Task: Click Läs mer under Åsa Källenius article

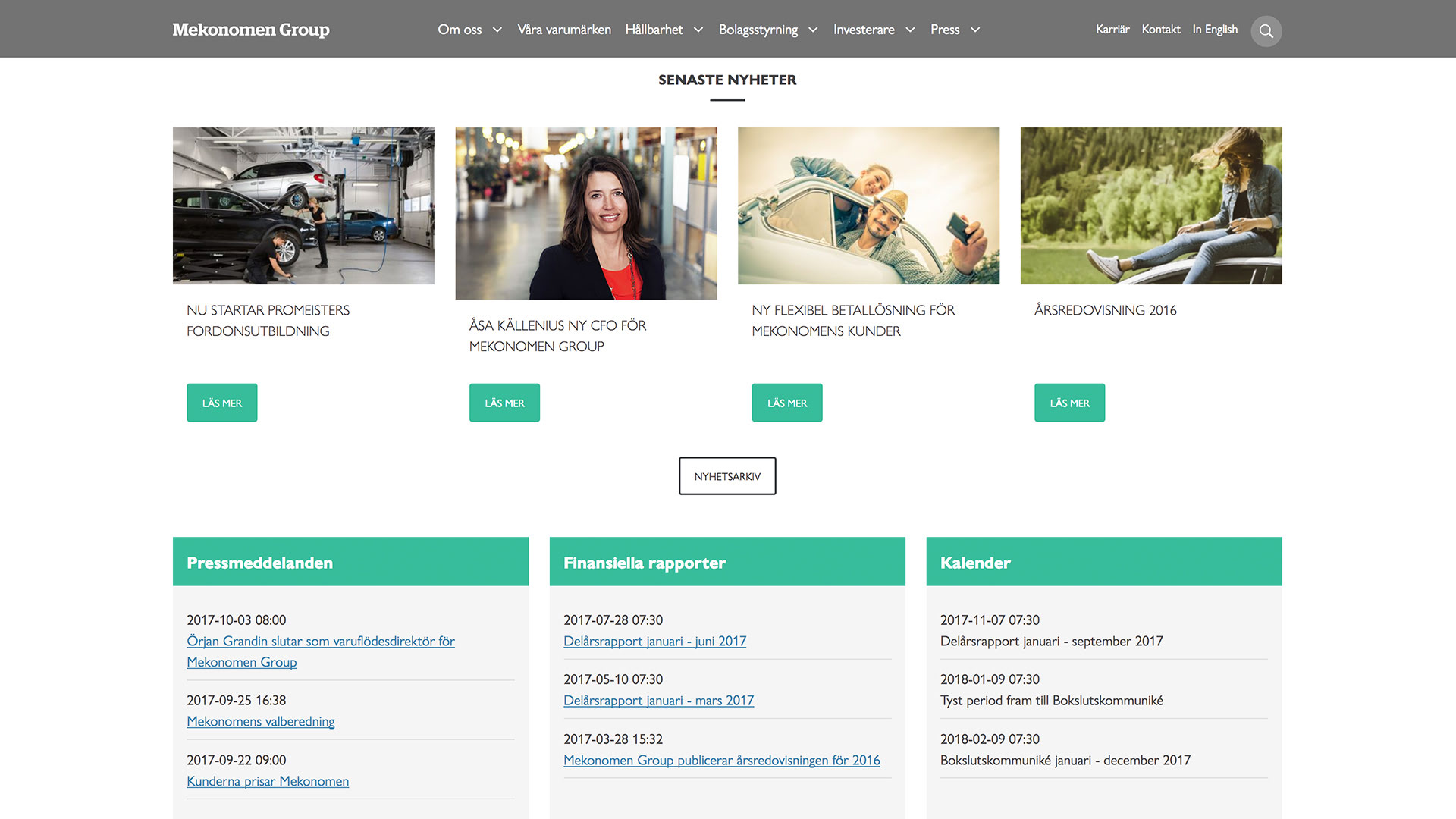Action: [x=504, y=403]
